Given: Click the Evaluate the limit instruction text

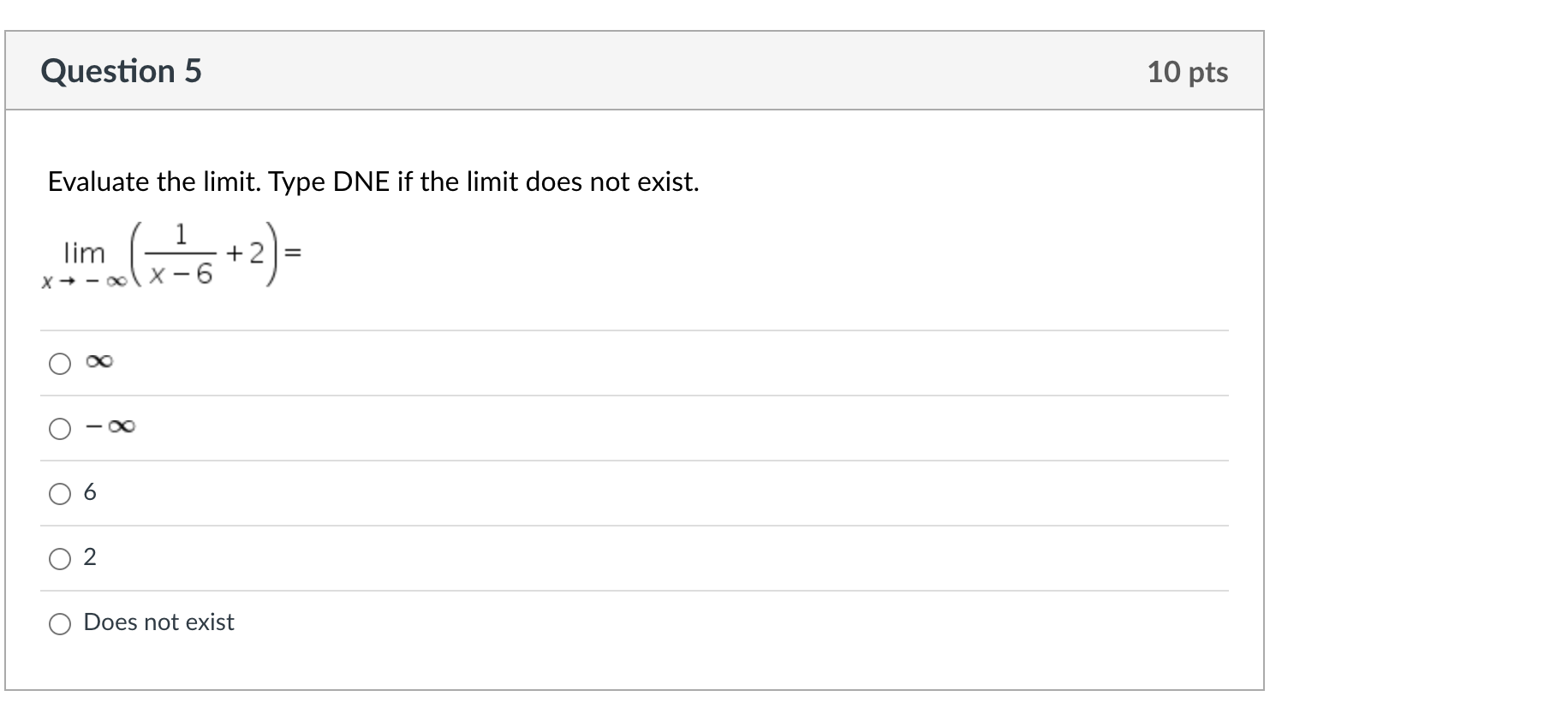Looking at the screenshot, I should pyautogui.click(x=373, y=181).
